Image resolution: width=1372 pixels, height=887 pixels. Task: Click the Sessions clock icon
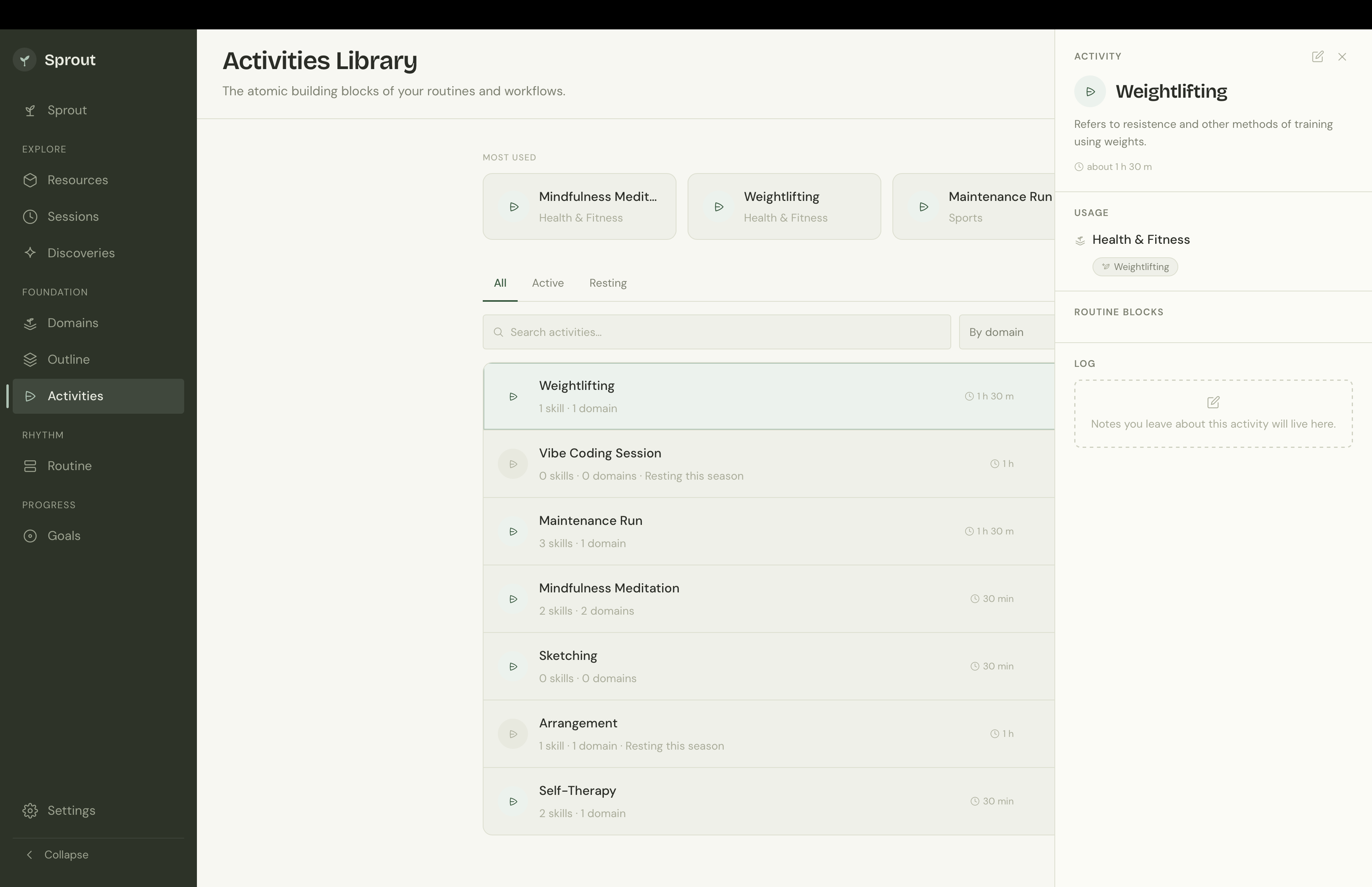pos(31,216)
